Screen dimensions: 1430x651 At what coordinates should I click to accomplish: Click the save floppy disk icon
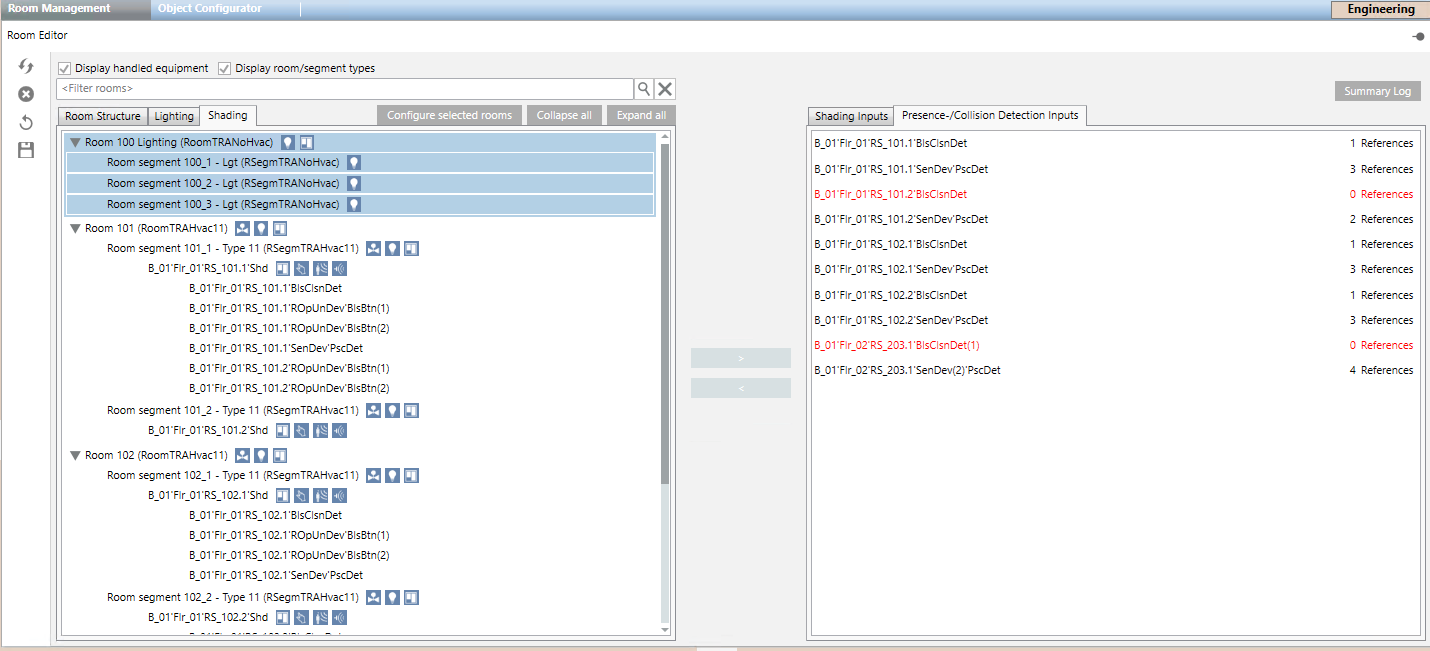(26, 150)
